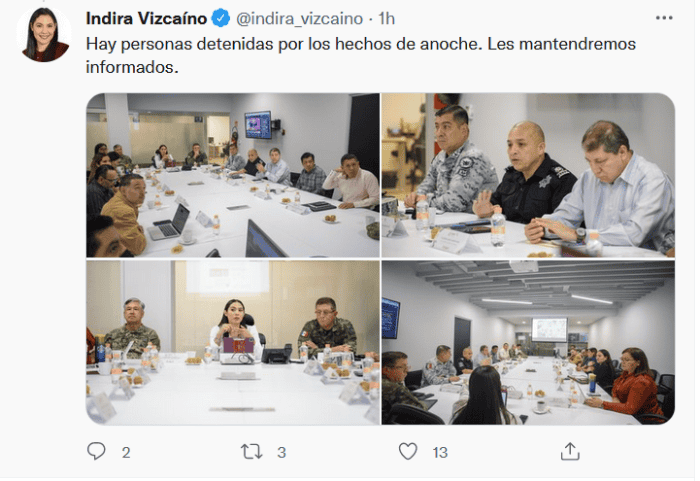The width and height of the screenshot is (700, 481).
Task: Open the three-dot more options menu
Action: [664, 18]
